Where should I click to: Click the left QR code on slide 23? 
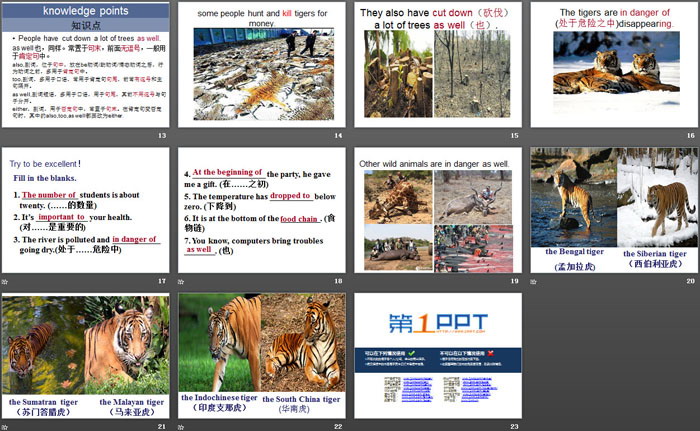click(x=392, y=387)
